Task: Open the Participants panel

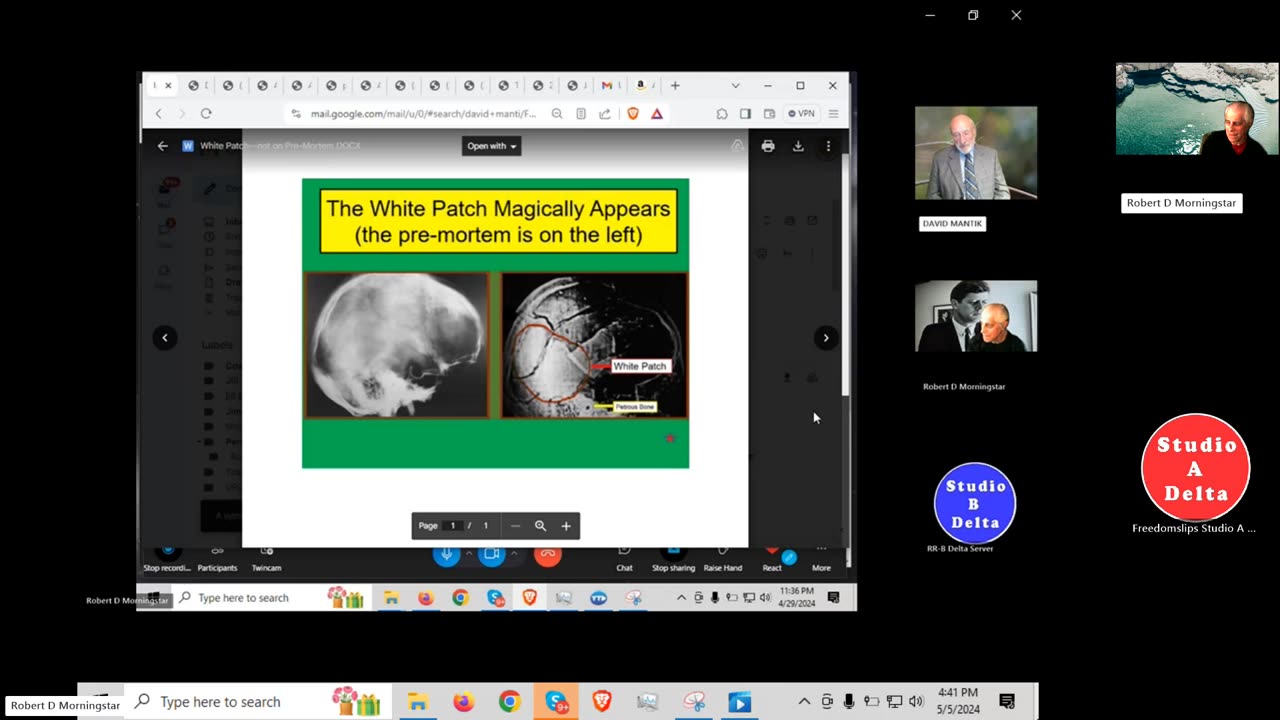Action: point(217,558)
